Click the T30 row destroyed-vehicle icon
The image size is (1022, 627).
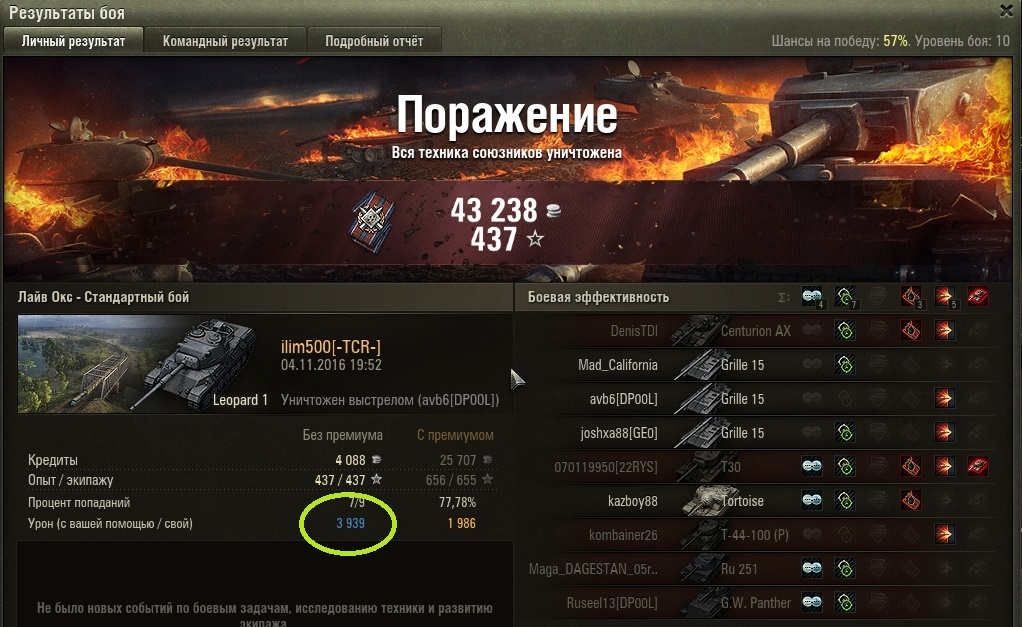click(x=977, y=467)
